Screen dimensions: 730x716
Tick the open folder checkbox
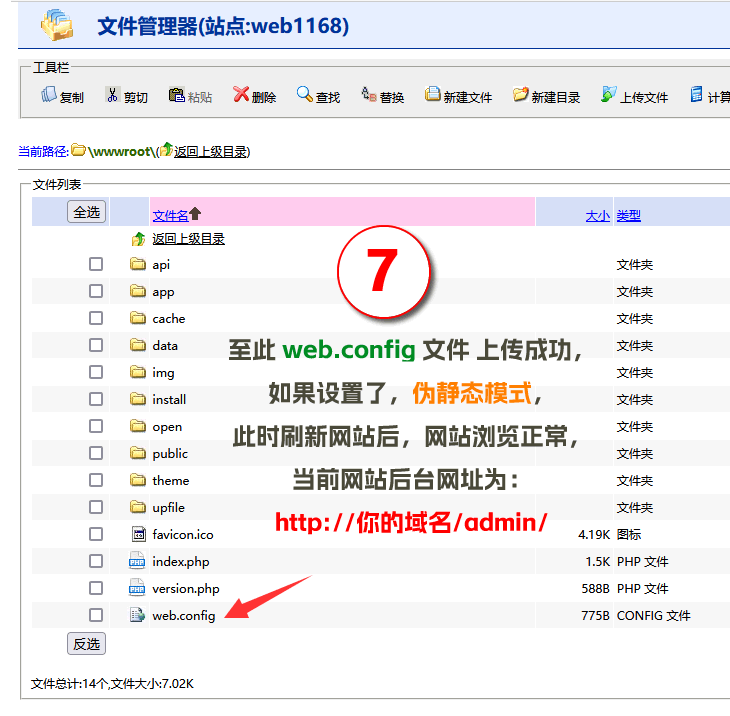point(96,426)
